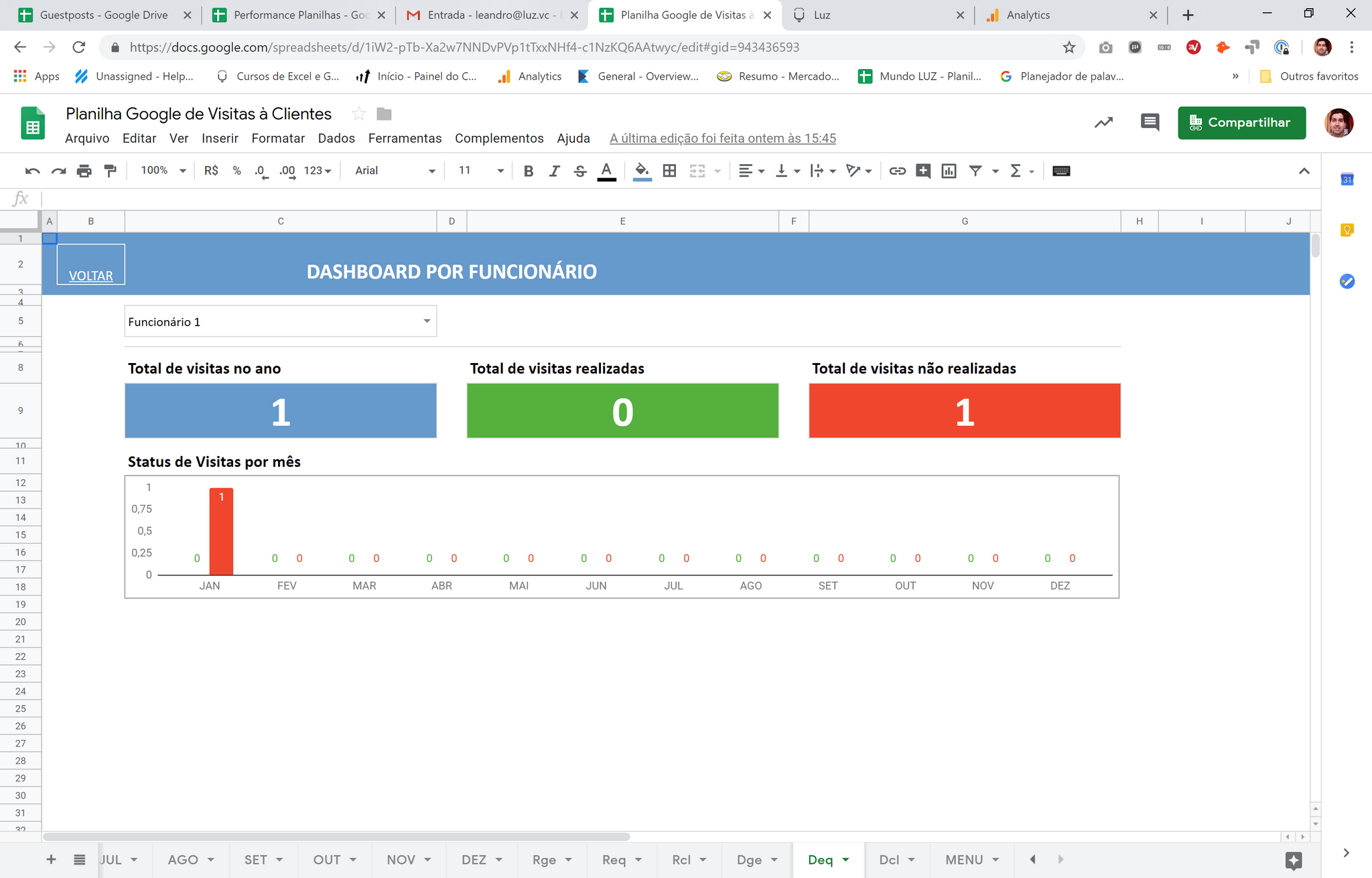Viewport: 1372px width, 878px height.
Task: Open the comment history icon
Action: [x=1150, y=123]
